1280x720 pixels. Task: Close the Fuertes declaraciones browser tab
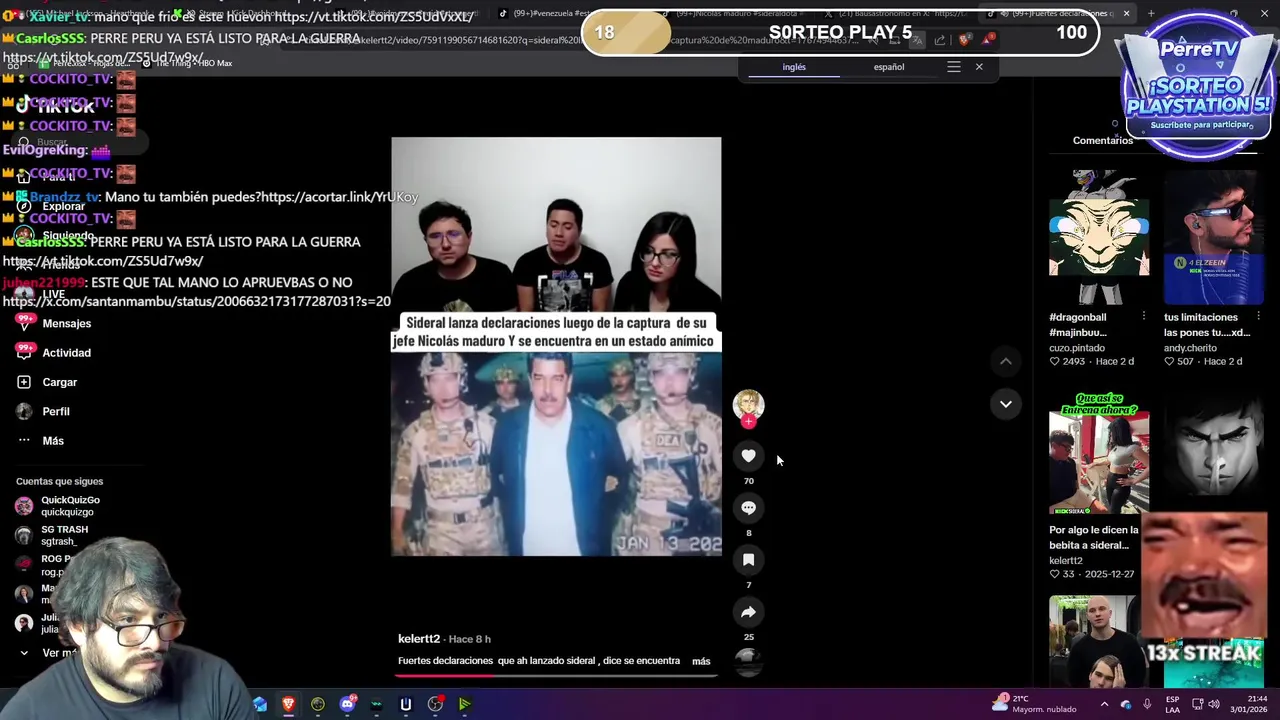1126,13
